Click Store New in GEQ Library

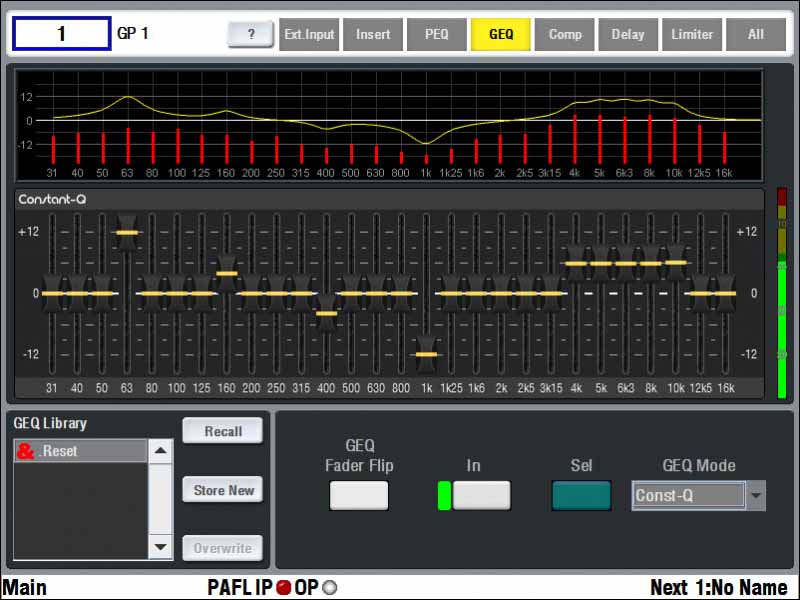point(223,490)
